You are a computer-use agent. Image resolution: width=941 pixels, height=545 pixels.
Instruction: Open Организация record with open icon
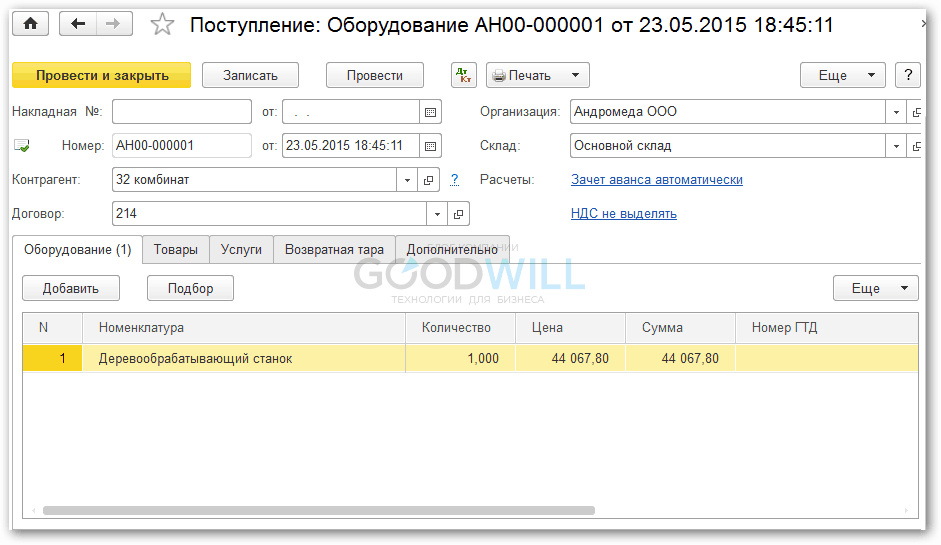tap(916, 112)
